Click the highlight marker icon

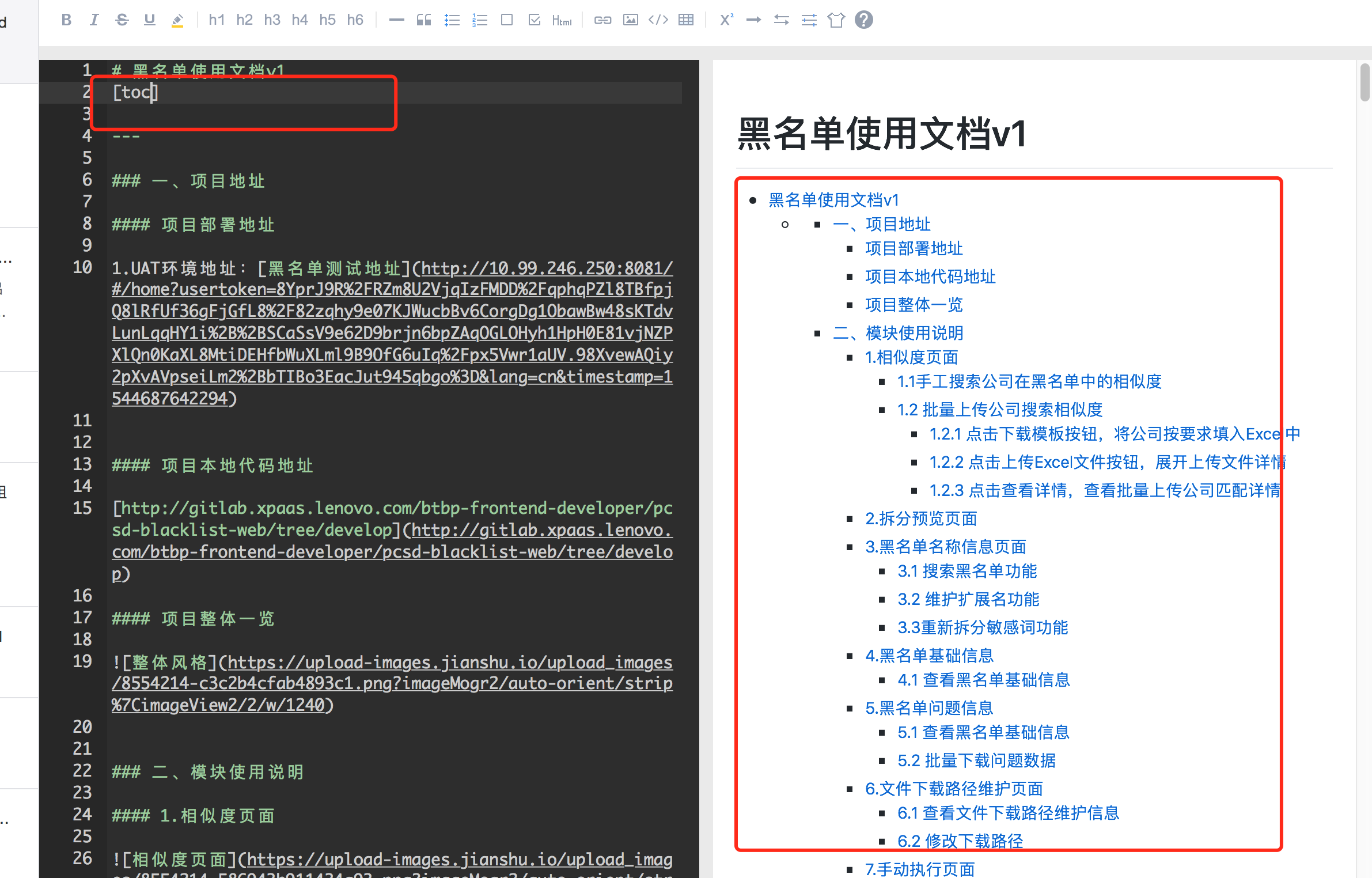tap(177, 21)
